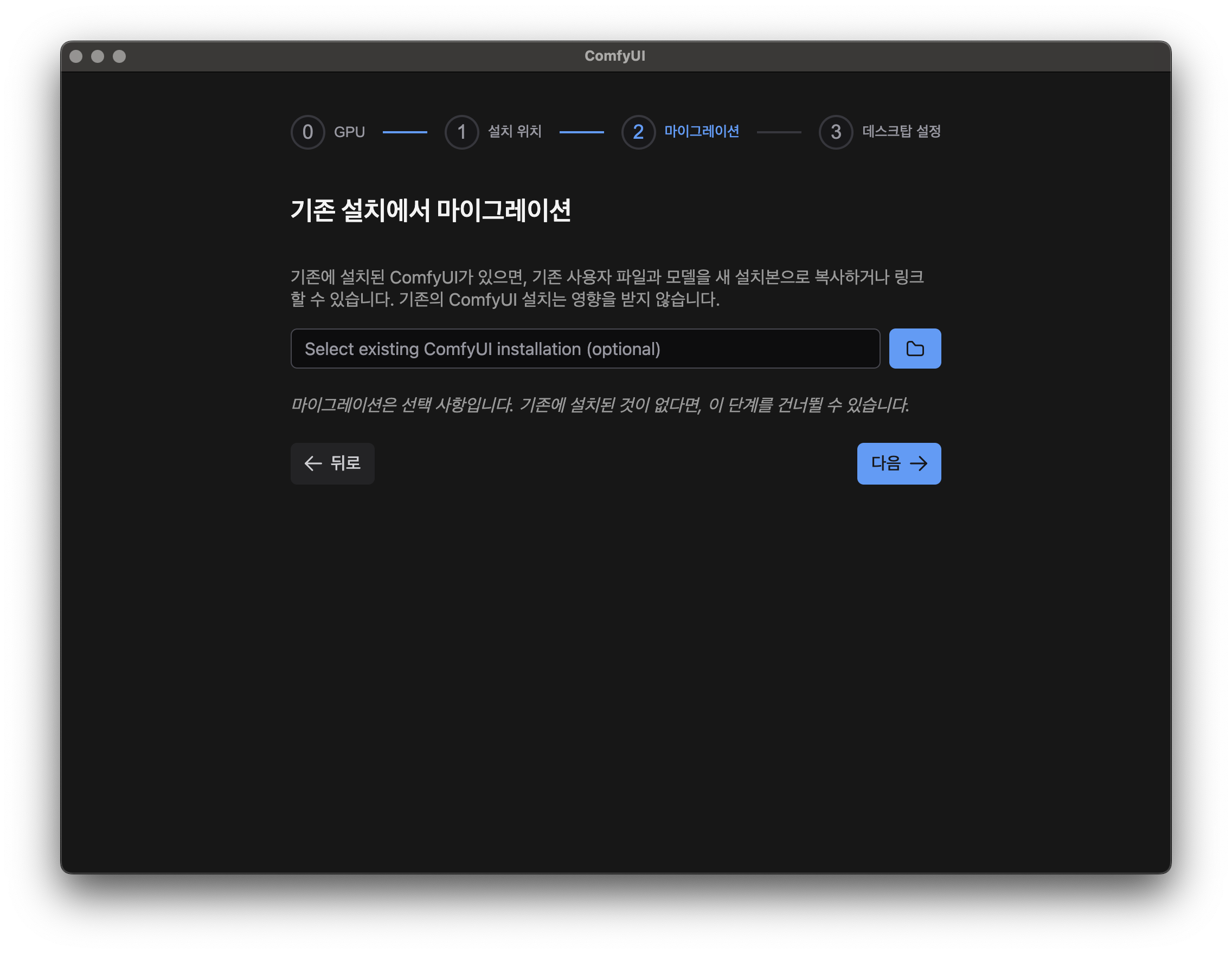Maximize the ComfyUI window
The image size is (1232, 954).
click(119, 56)
